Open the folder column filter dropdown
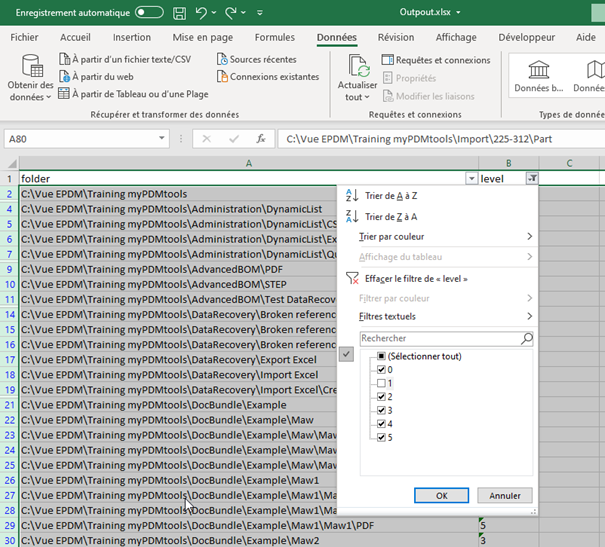 [471, 178]
